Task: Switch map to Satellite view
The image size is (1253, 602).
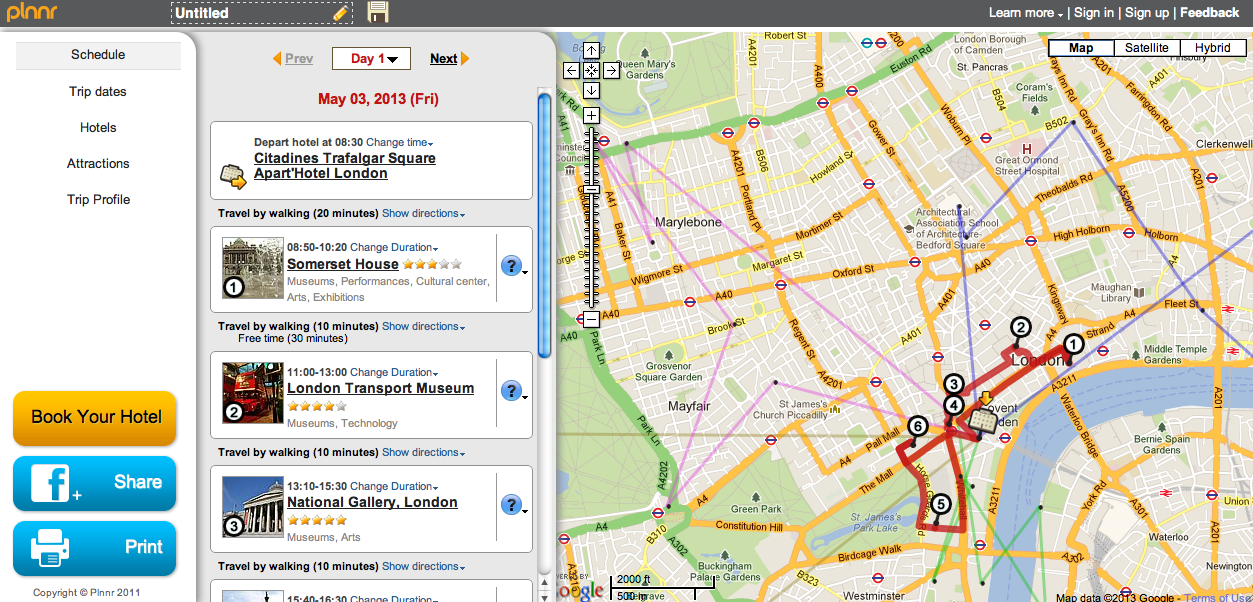Action: 1146,48
